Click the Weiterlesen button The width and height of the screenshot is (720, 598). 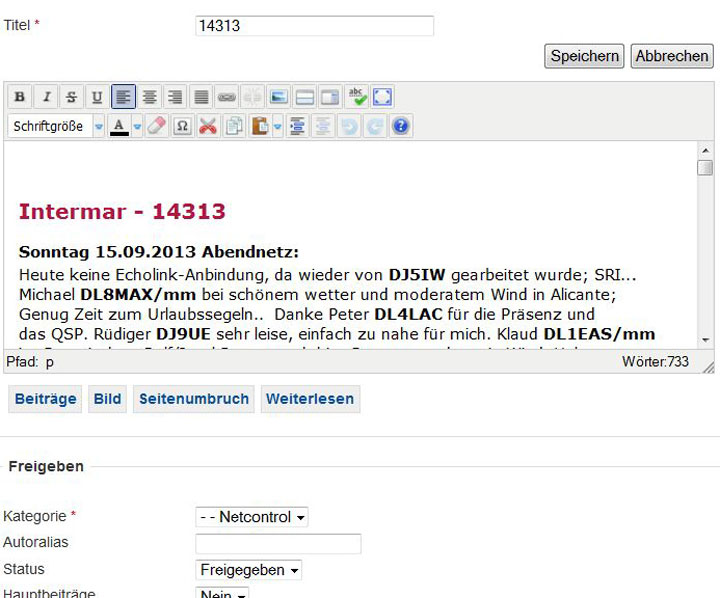pos(310,399)
